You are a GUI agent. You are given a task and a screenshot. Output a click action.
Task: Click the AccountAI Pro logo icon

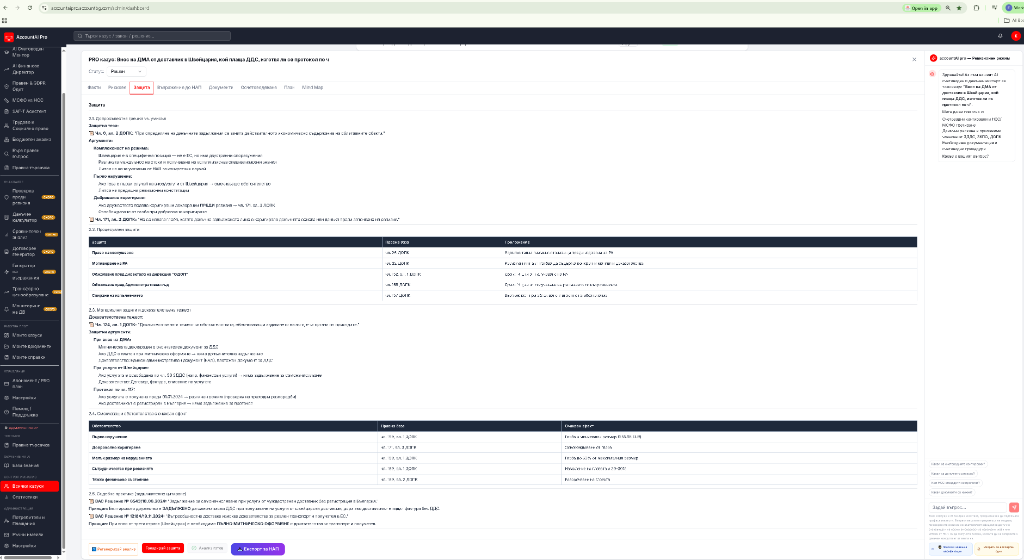(x=8, y=37)
